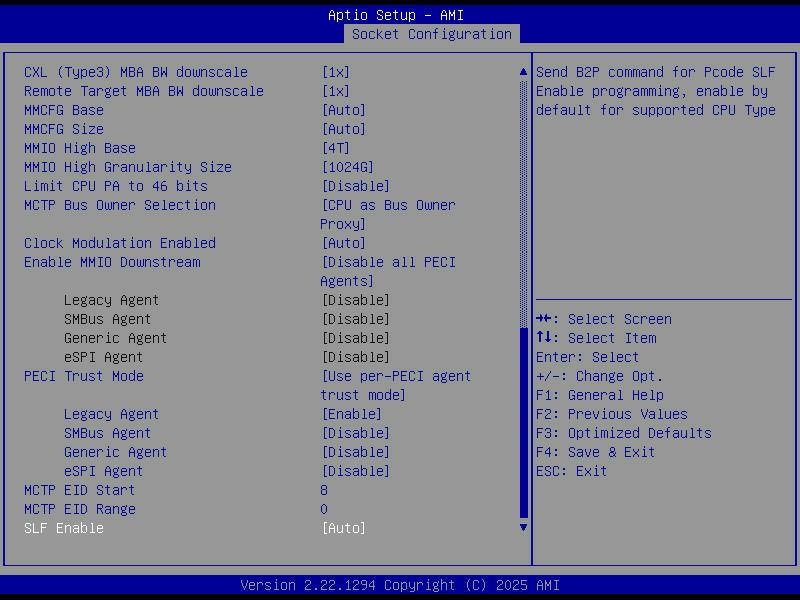
Task: Toggle PECI Trust eSPI Agent [Disable] value
Action: point(356,471)
